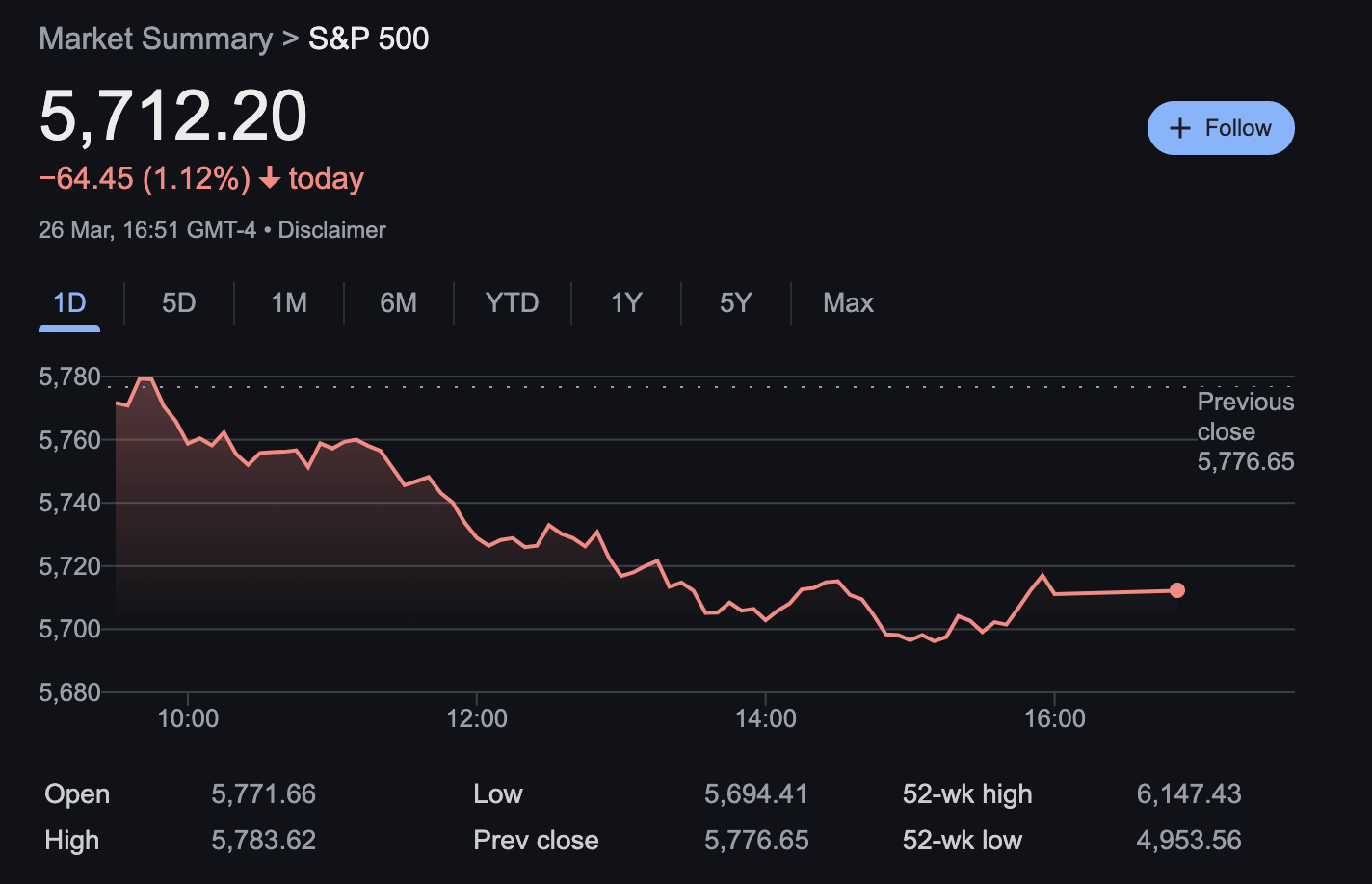Click the red downward arrow indicator
Screen dimensions: 1372x884
pos(270,178)
